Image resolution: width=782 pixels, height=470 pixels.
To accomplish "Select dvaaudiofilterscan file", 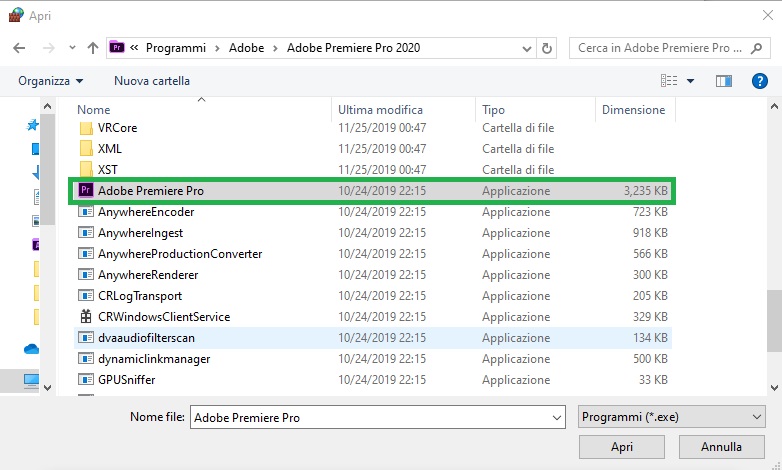I will point(373,337).
